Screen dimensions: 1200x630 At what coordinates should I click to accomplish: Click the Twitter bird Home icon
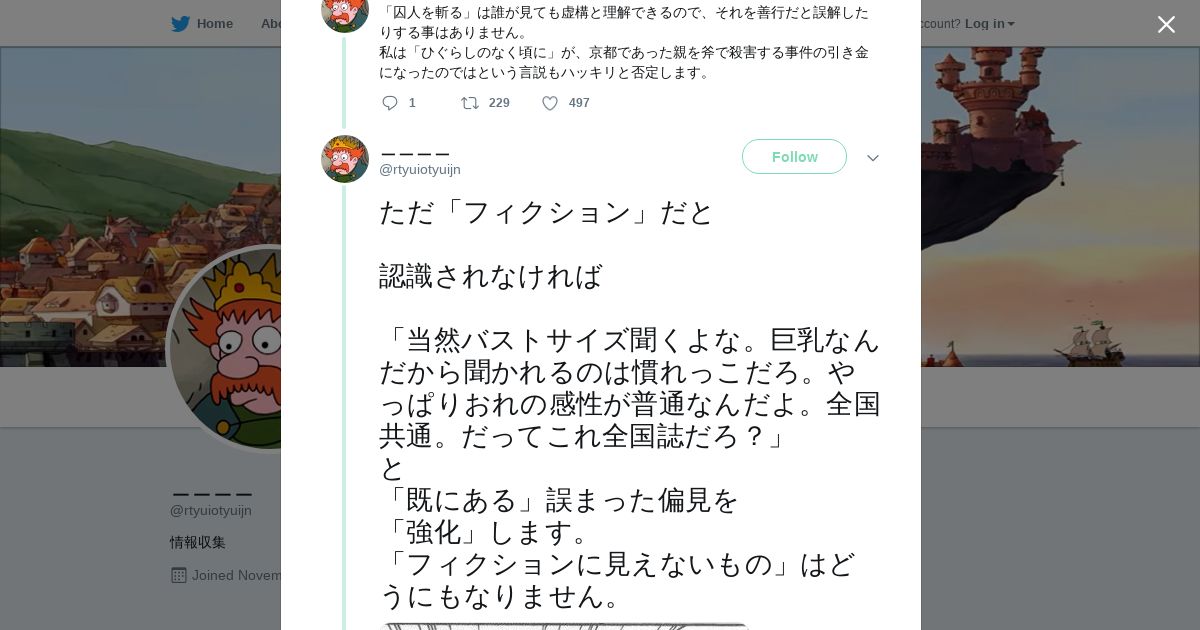(x=180, y=24)
